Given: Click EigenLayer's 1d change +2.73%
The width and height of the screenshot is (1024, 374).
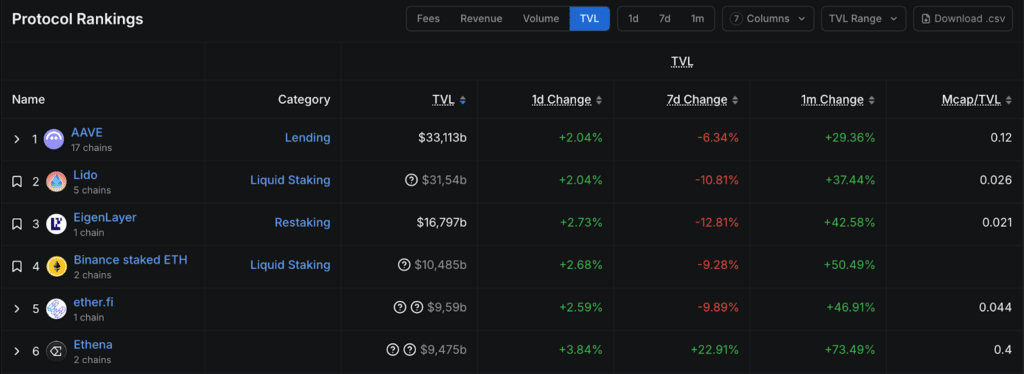Looking at the screenshot, I should [581, 223].
